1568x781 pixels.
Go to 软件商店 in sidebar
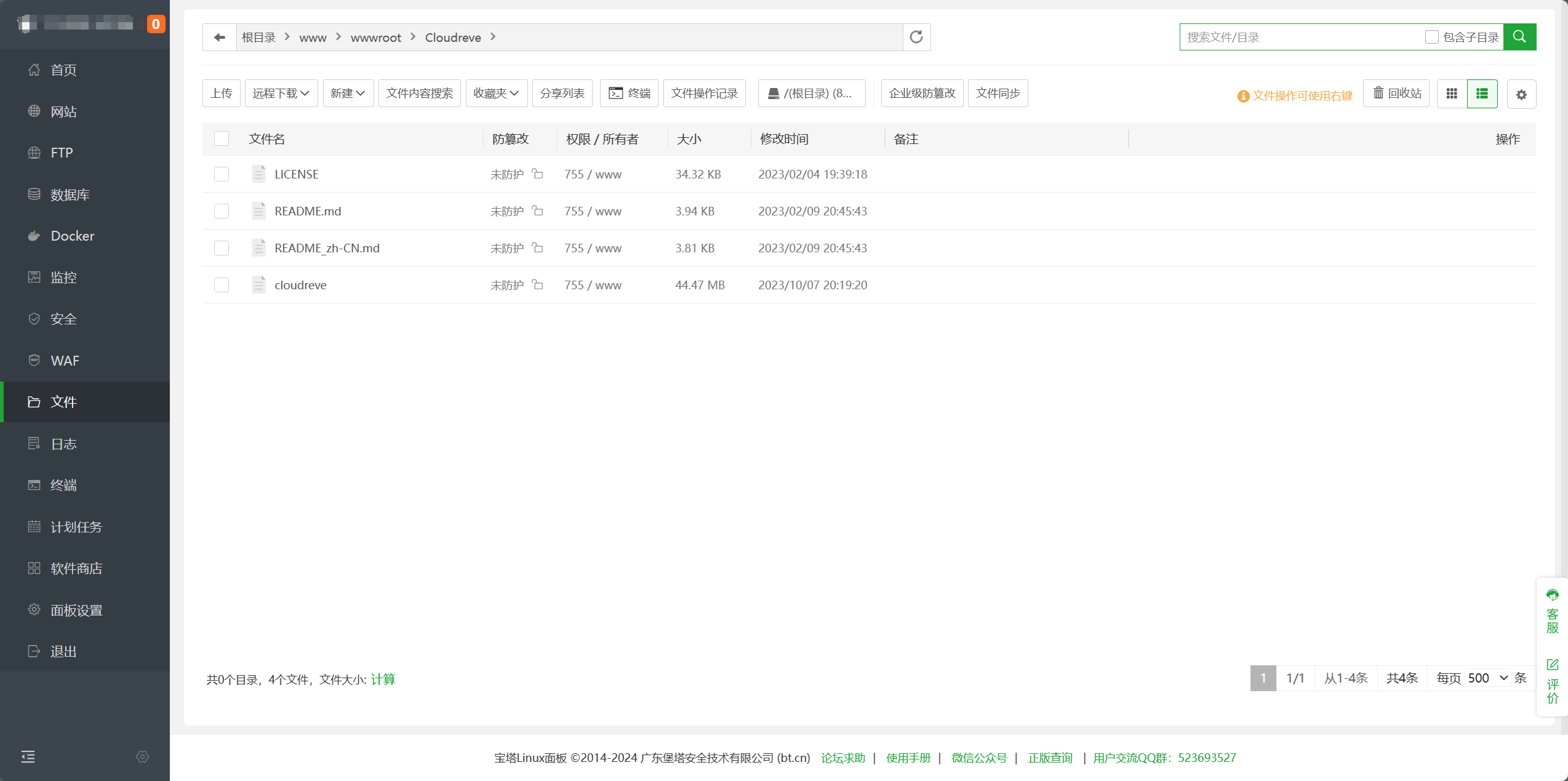click(76, 568)
